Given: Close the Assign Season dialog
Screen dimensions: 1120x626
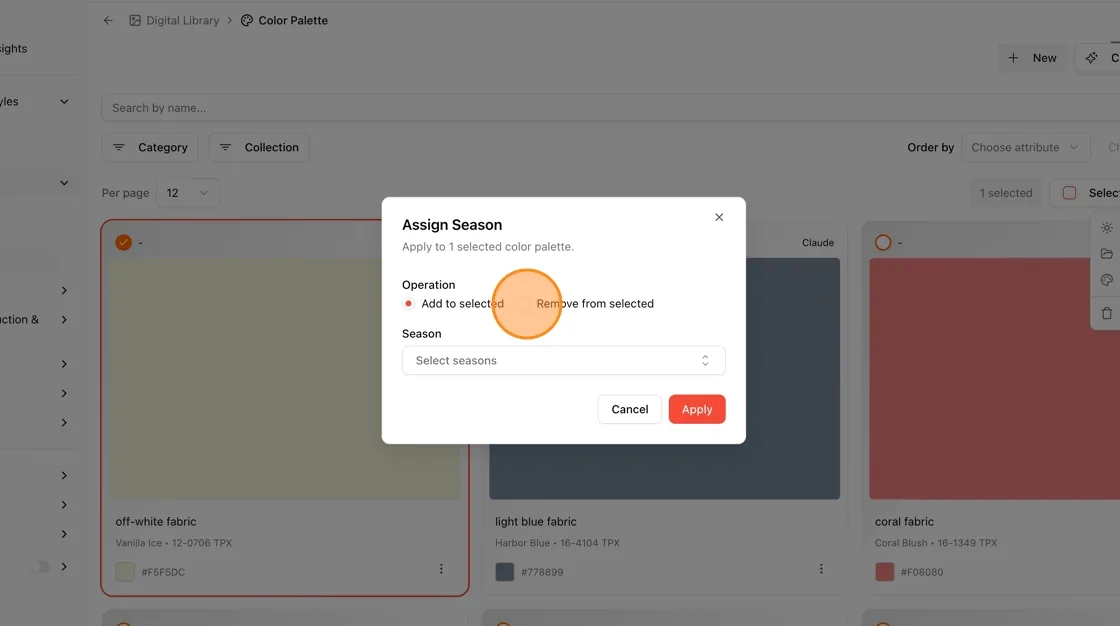Looking at the screenshot, I should pos(719,217).
